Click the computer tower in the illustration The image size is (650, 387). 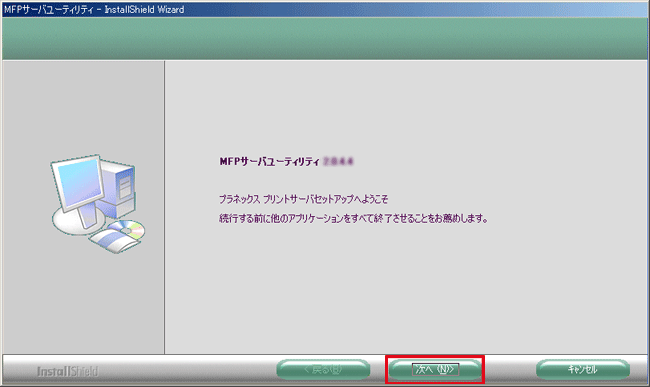click(x=118, y=189)
